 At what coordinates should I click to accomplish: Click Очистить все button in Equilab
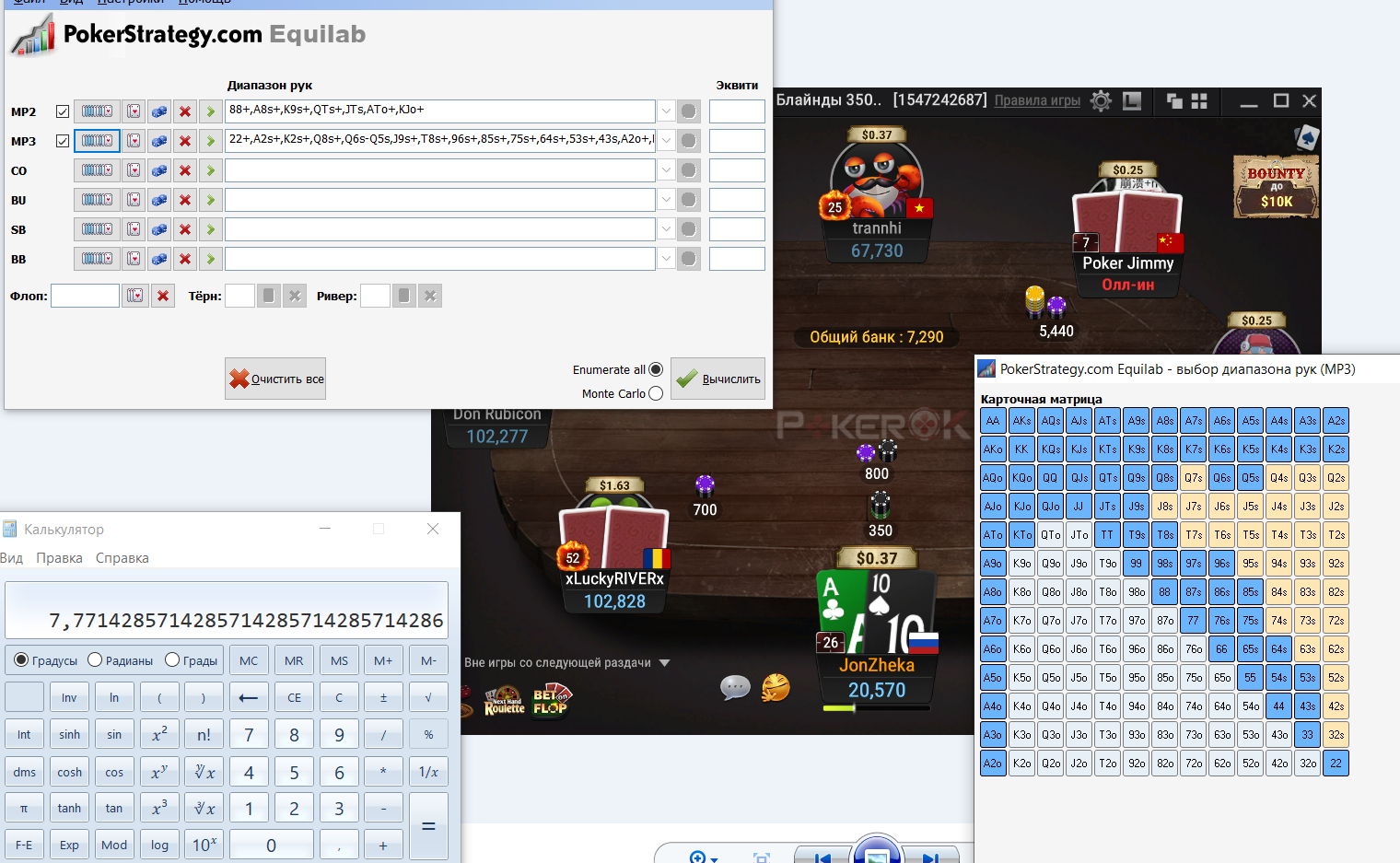click(275, 379)
